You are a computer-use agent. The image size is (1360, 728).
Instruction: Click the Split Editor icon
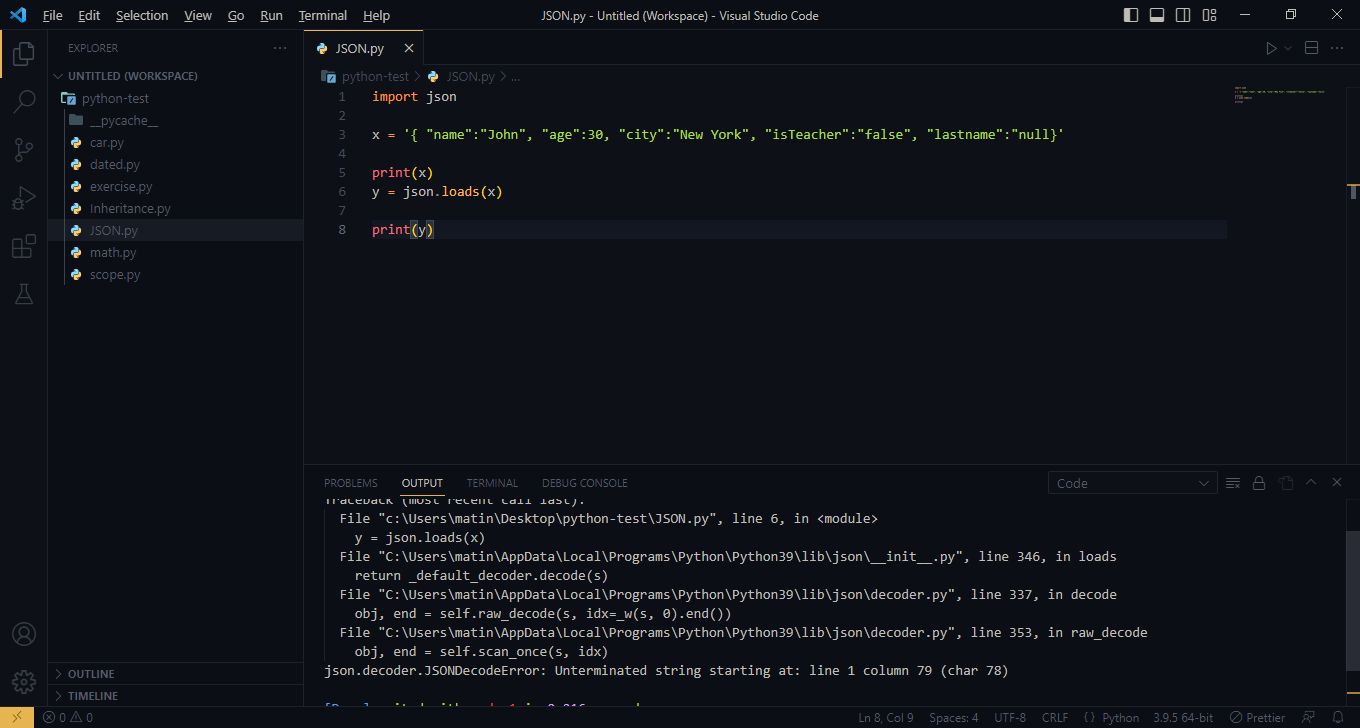(1311, 48)
